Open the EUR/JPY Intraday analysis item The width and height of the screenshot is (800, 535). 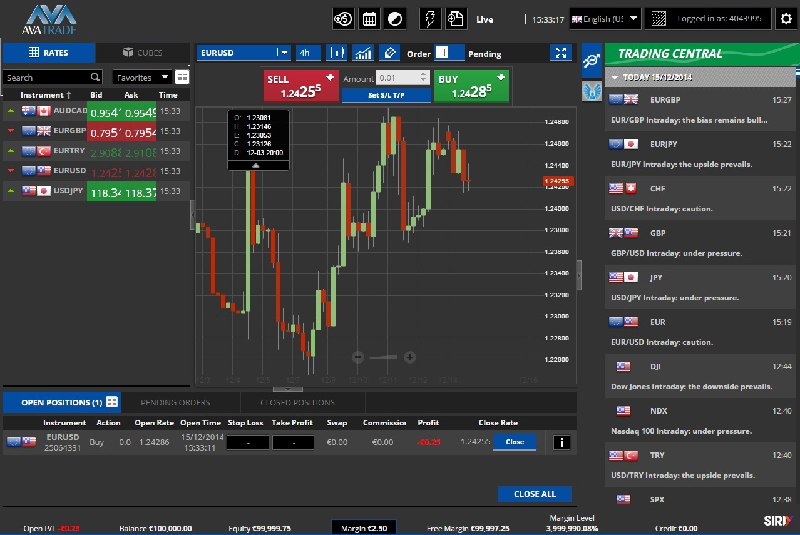700,154
